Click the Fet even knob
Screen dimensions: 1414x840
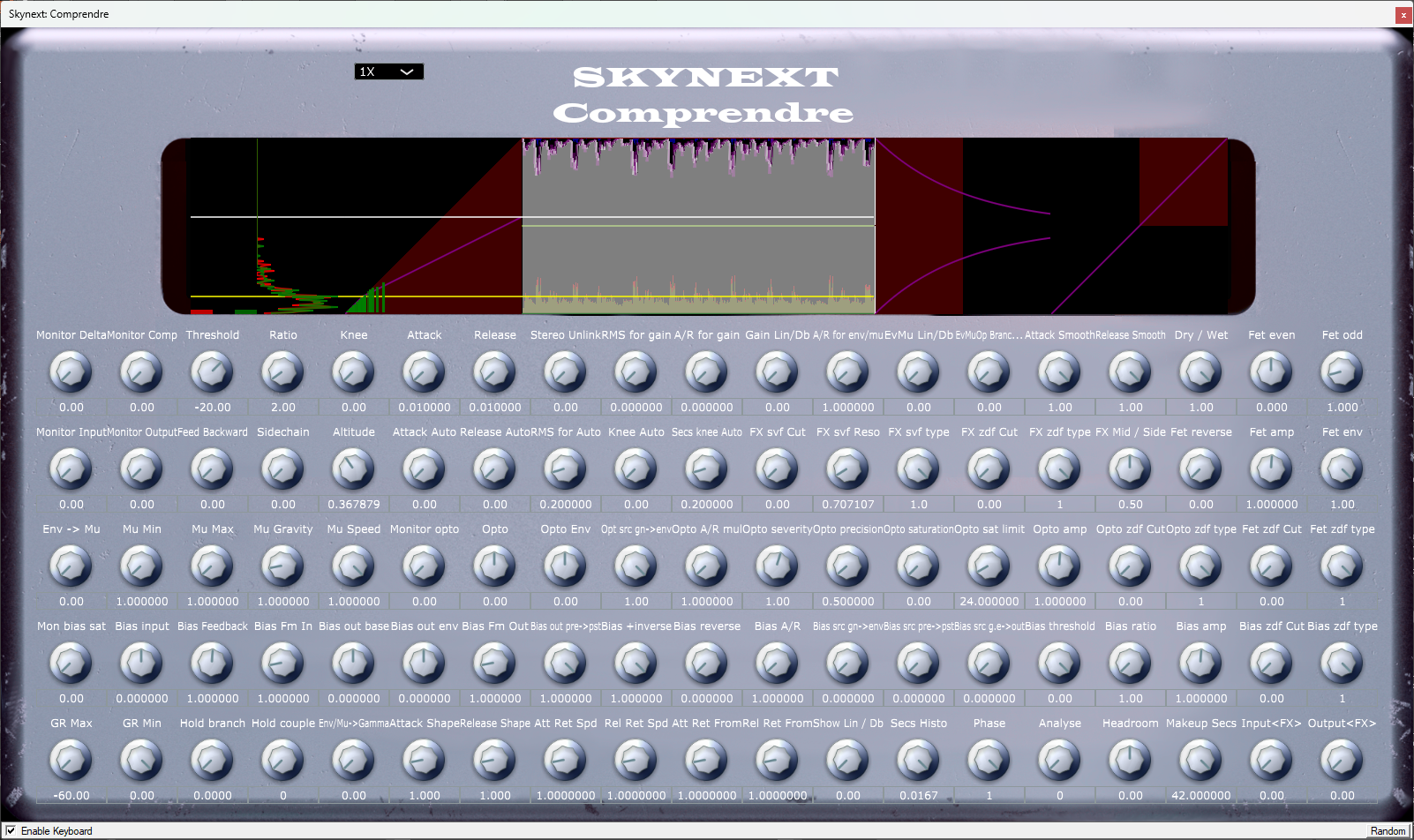1271,371
